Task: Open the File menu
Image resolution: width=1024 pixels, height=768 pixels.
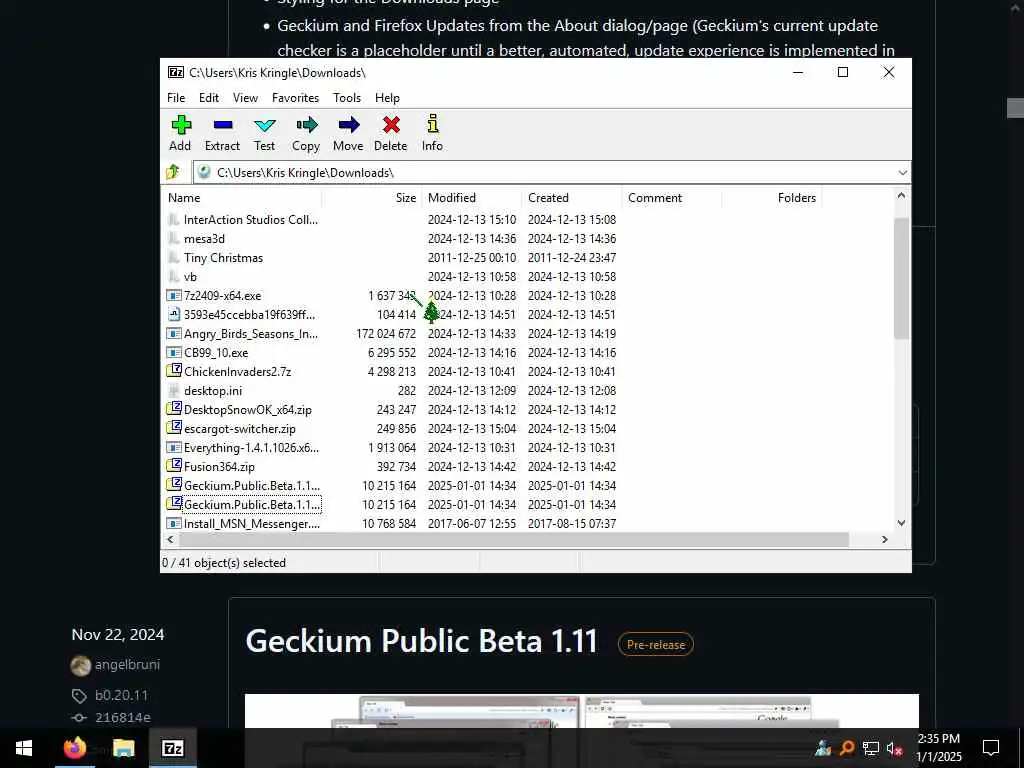Action: click(x=176, y=98)
